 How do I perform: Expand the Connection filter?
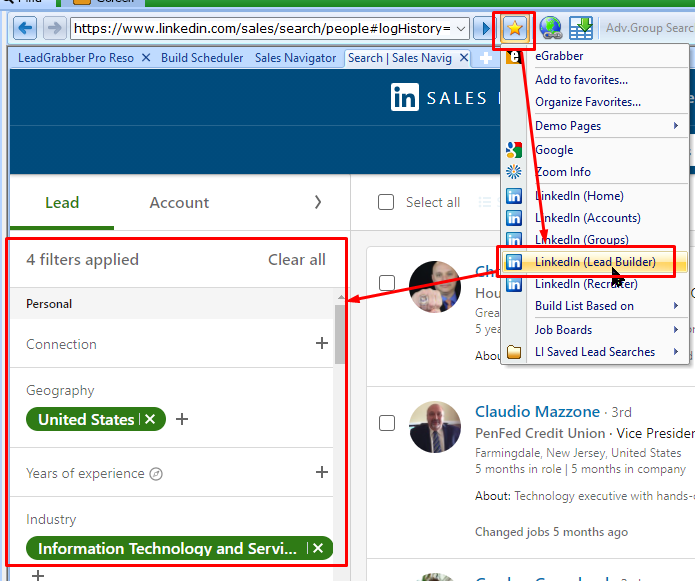coord(322,343)
